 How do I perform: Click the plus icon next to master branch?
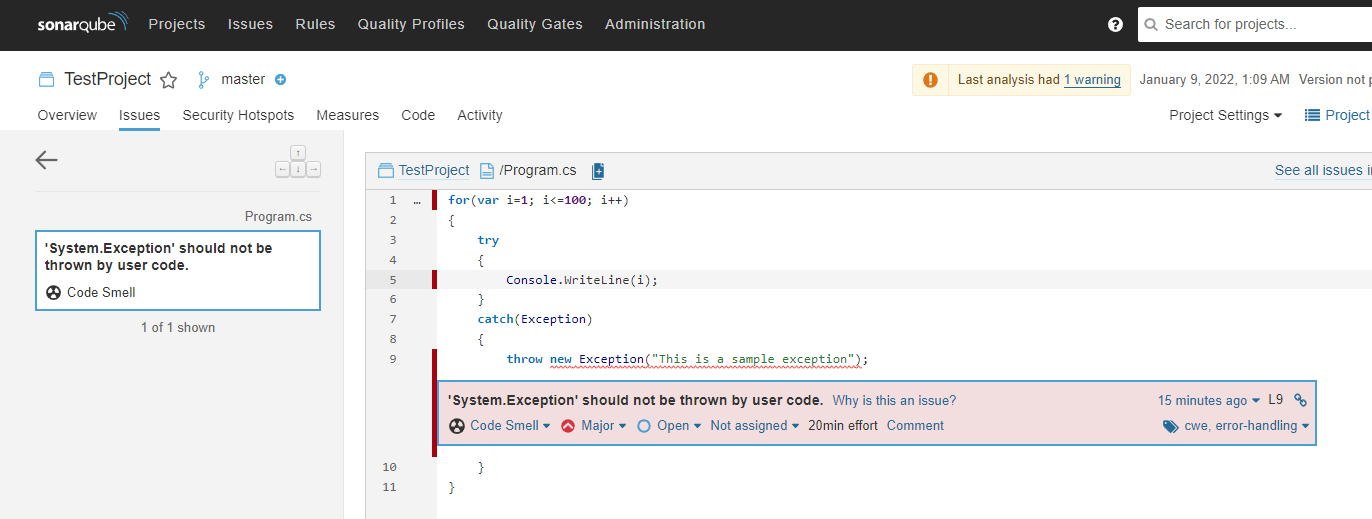tap(281, 80)
